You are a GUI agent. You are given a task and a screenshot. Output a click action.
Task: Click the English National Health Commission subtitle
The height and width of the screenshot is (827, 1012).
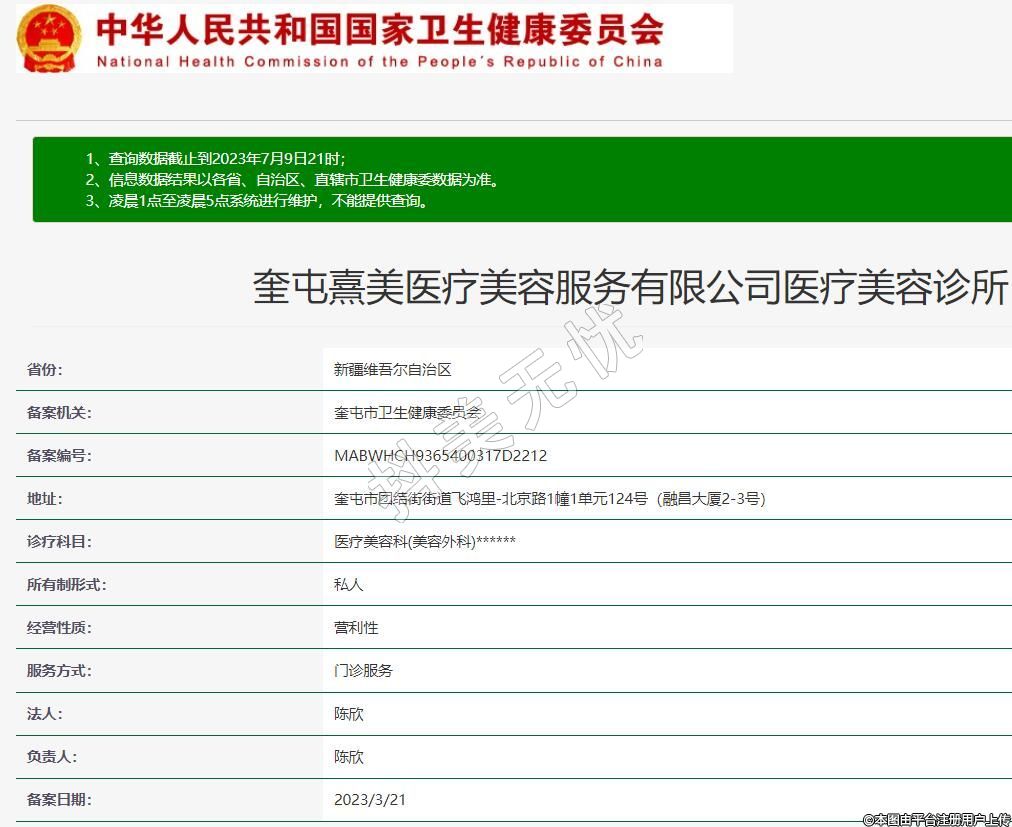380,61
